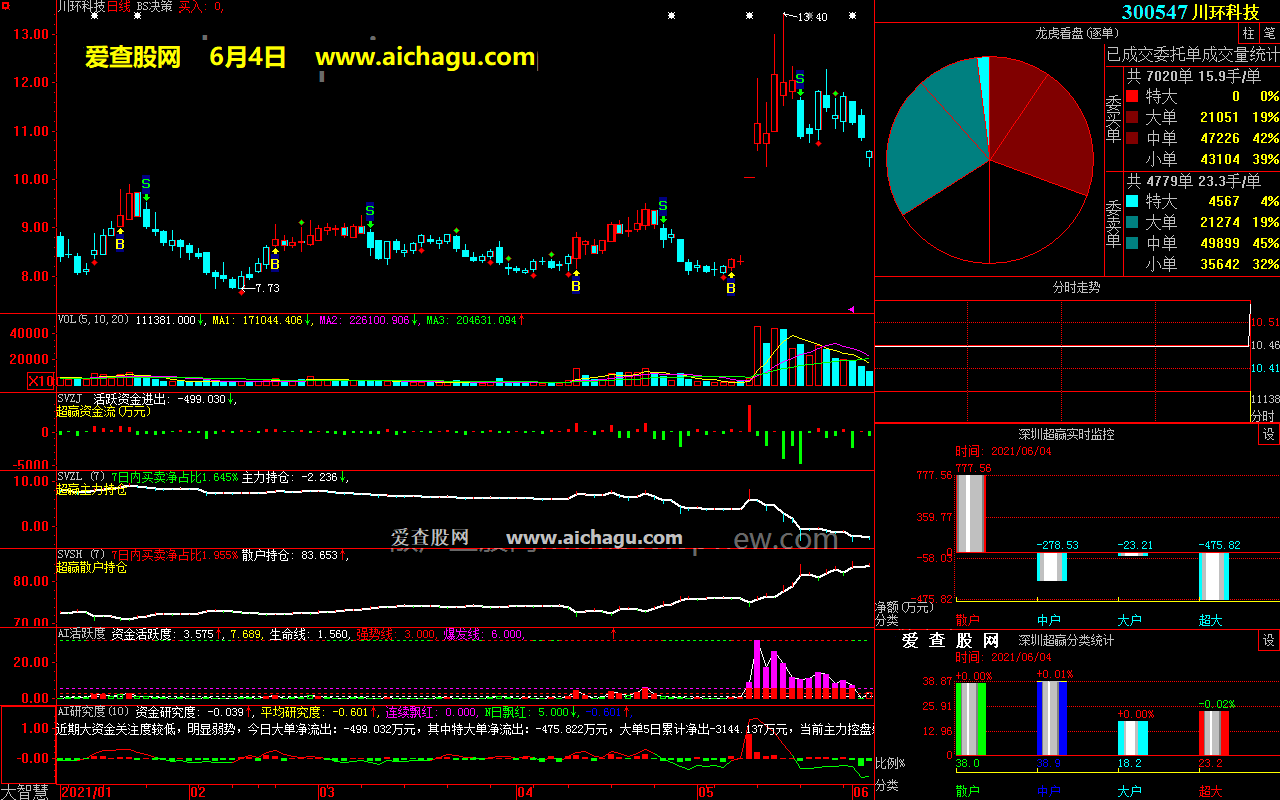Select the B buy signal in early May
The width and height of the screenshot is (1280, 800).
coord(730,289)
